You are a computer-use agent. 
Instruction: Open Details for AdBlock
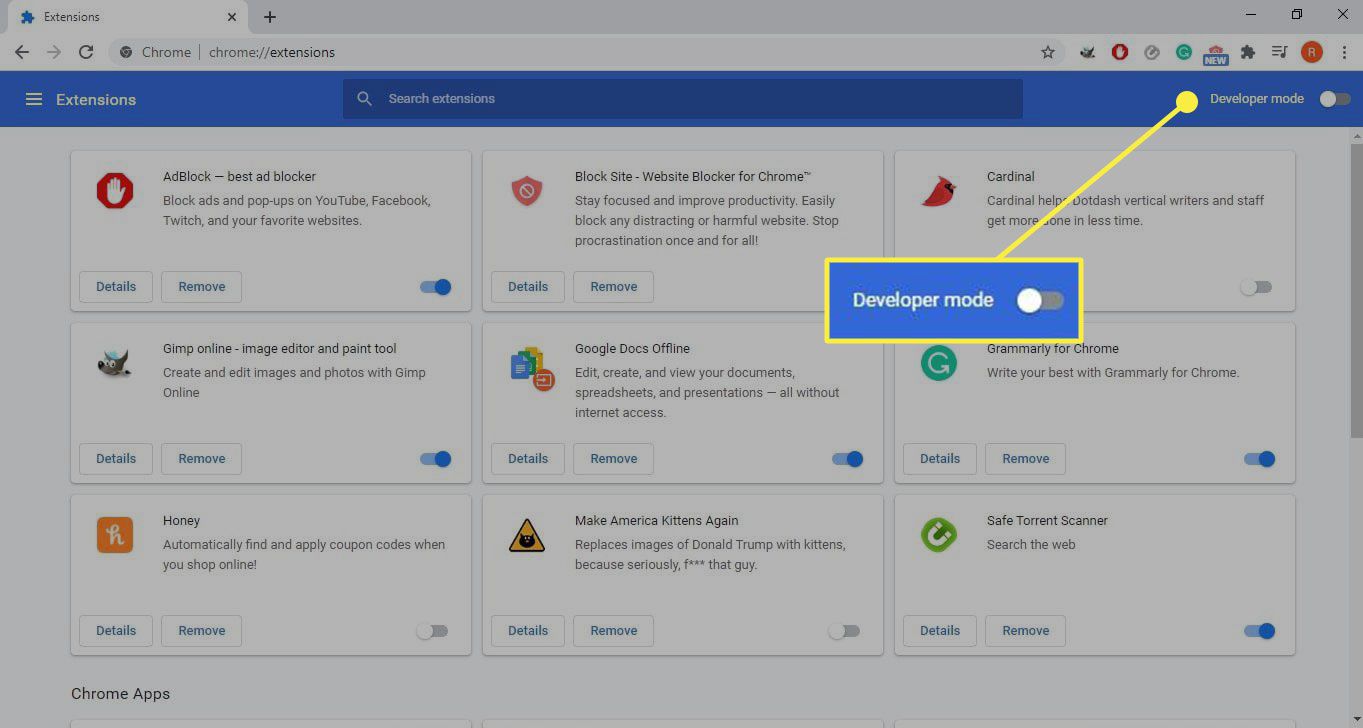[x=116, y=286]
